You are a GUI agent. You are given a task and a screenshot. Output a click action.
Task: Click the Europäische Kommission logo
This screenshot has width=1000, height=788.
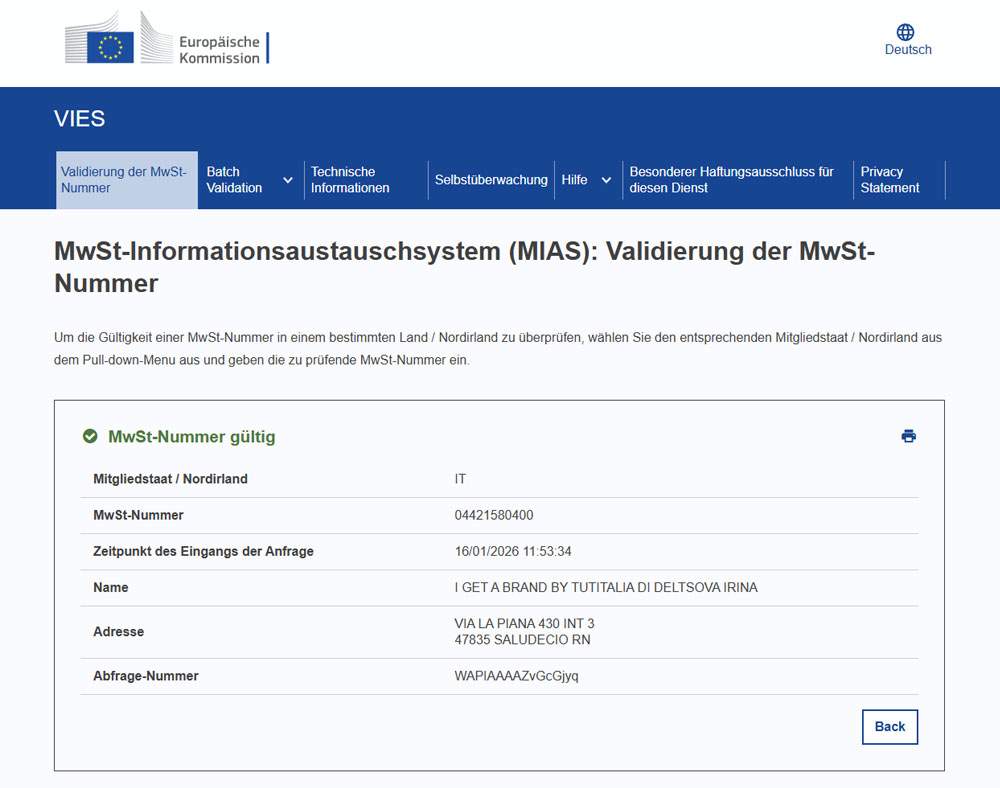pyautogui.click(x=165, y=43)
